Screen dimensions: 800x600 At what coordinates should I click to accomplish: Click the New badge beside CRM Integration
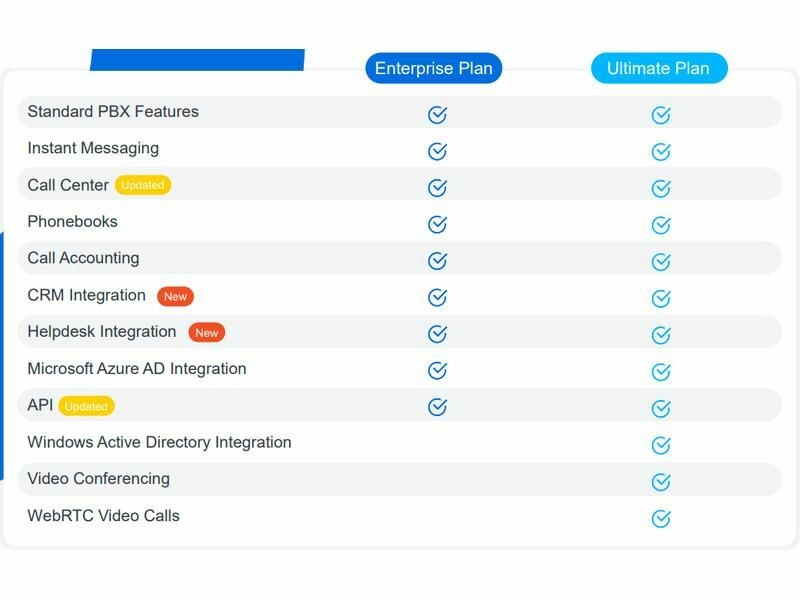(x=175, y=296)
